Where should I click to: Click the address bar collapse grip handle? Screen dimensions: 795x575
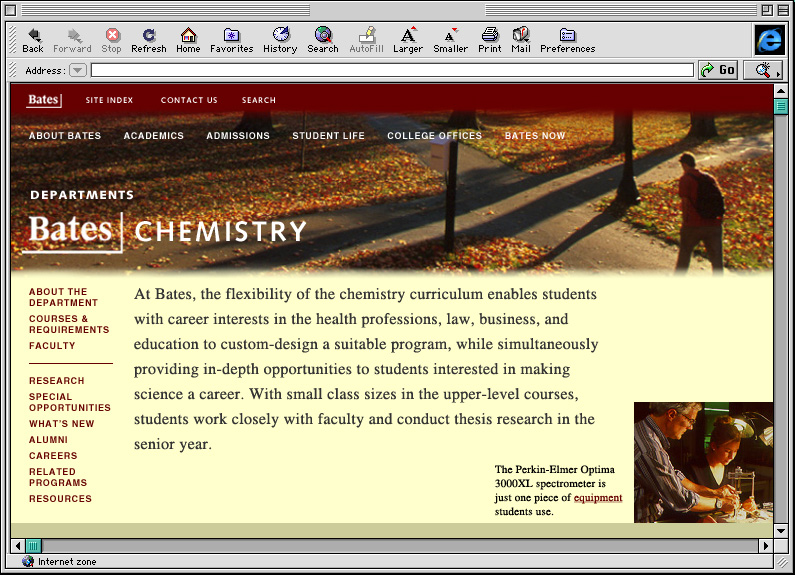(13, 70)
